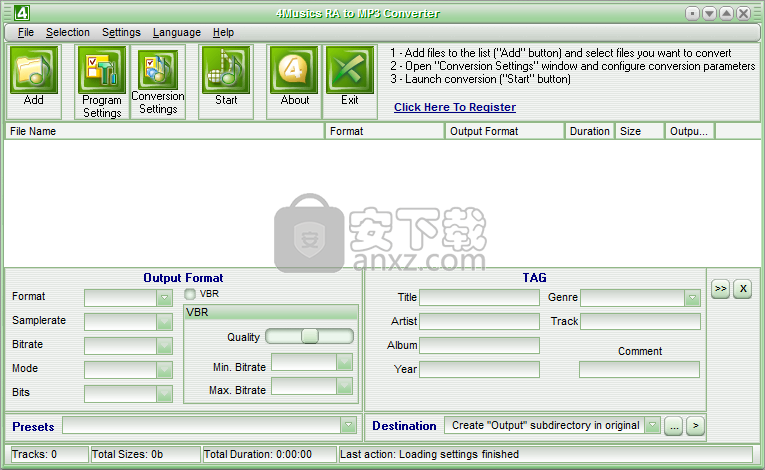Click the Start conversion icon
Screen dimensions: 765x470
[226, 71]
